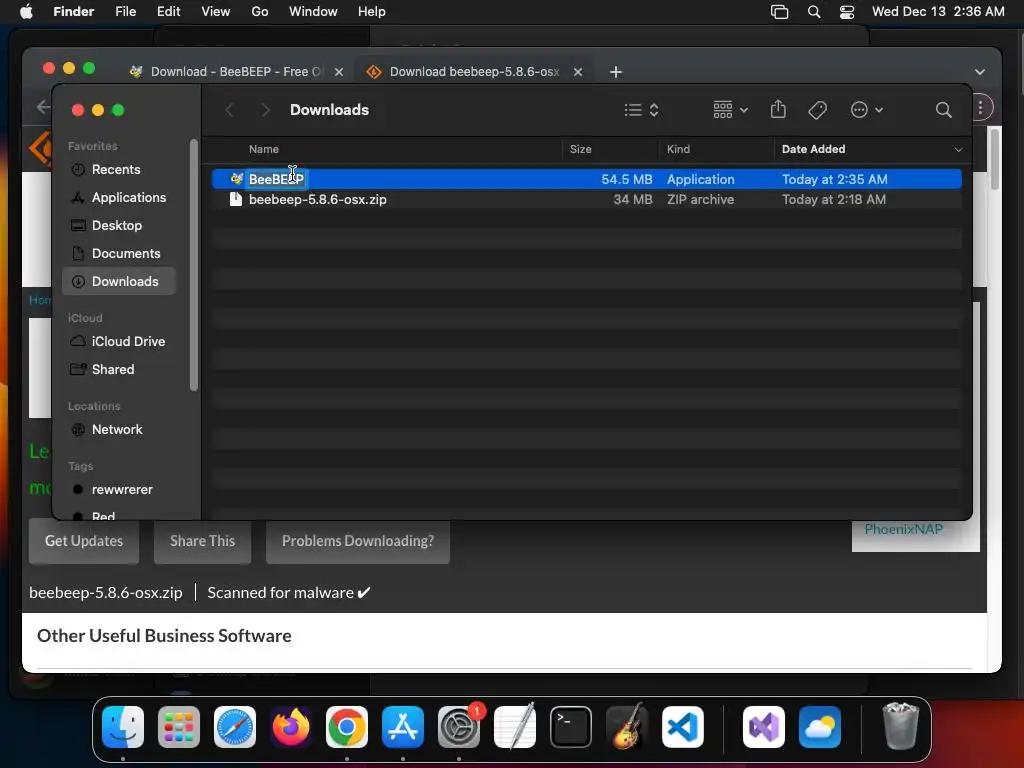This screenshot has height=768, width=1024.
Task: Click the Stage Manager menu bar icon
Action: tap(779, 12)
